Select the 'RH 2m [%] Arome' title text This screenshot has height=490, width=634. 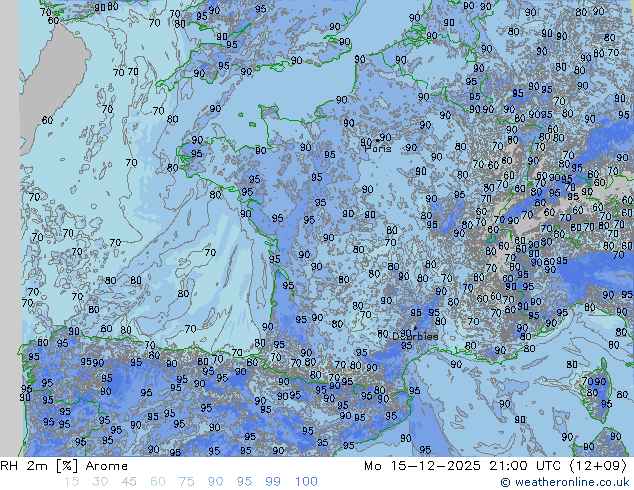[64, 466]
